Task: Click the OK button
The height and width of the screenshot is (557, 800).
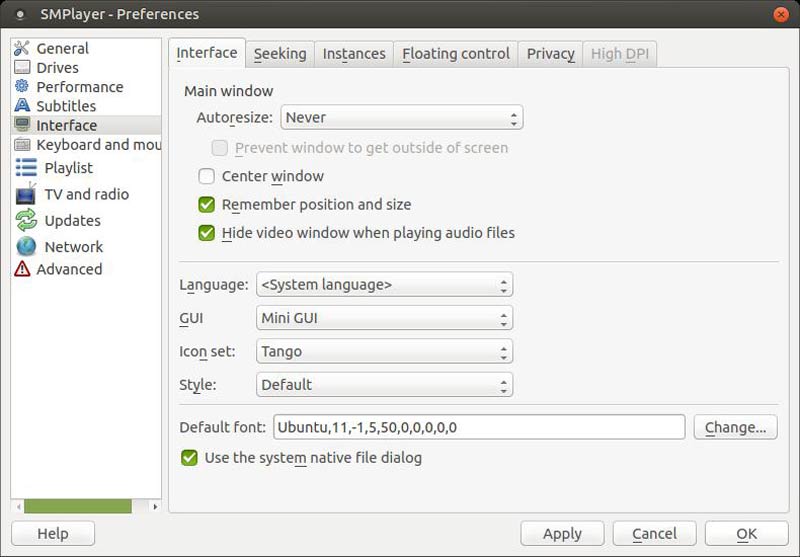Action: (x=746, y=534)
